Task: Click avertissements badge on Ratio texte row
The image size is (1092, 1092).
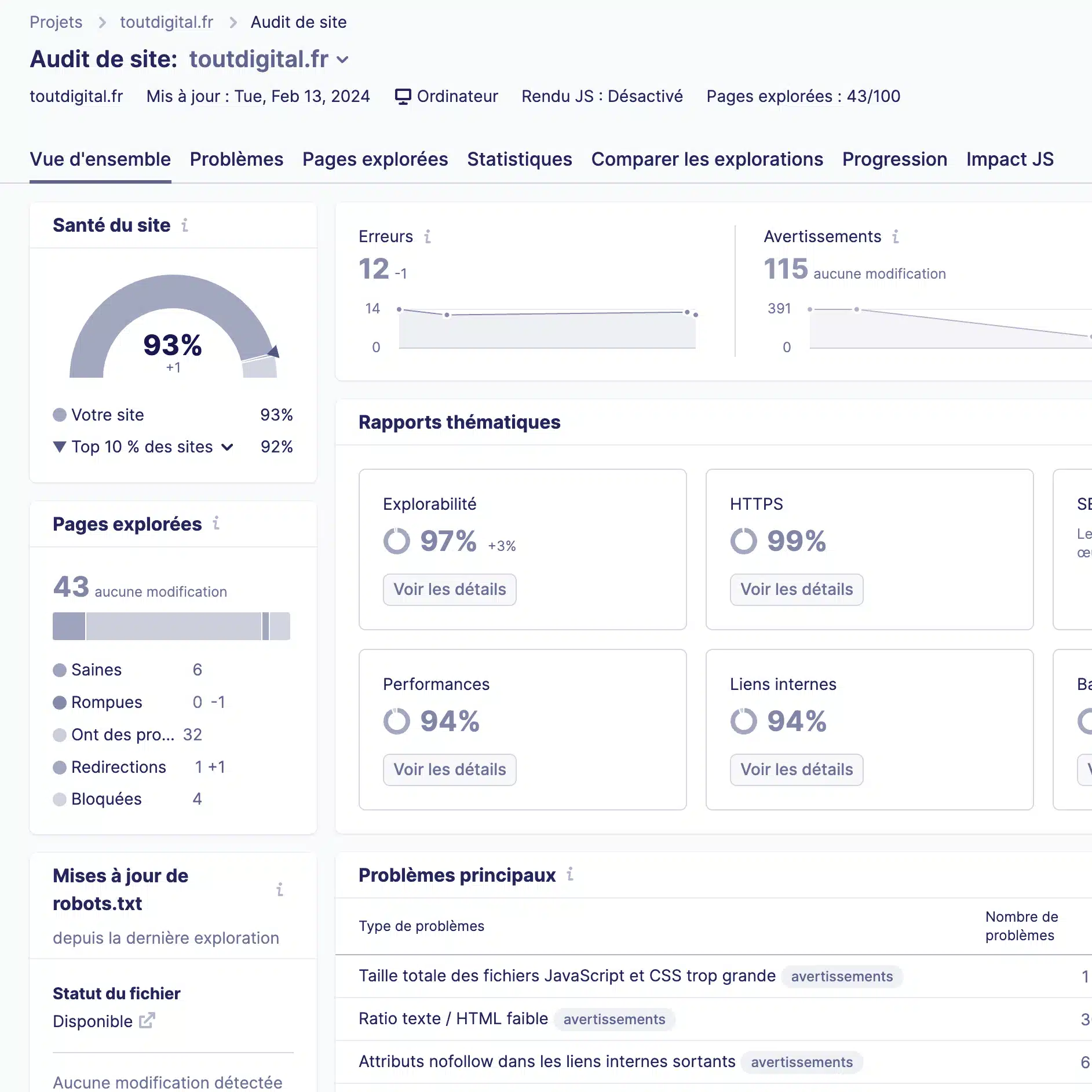Action: click(x=614, y=1019)
